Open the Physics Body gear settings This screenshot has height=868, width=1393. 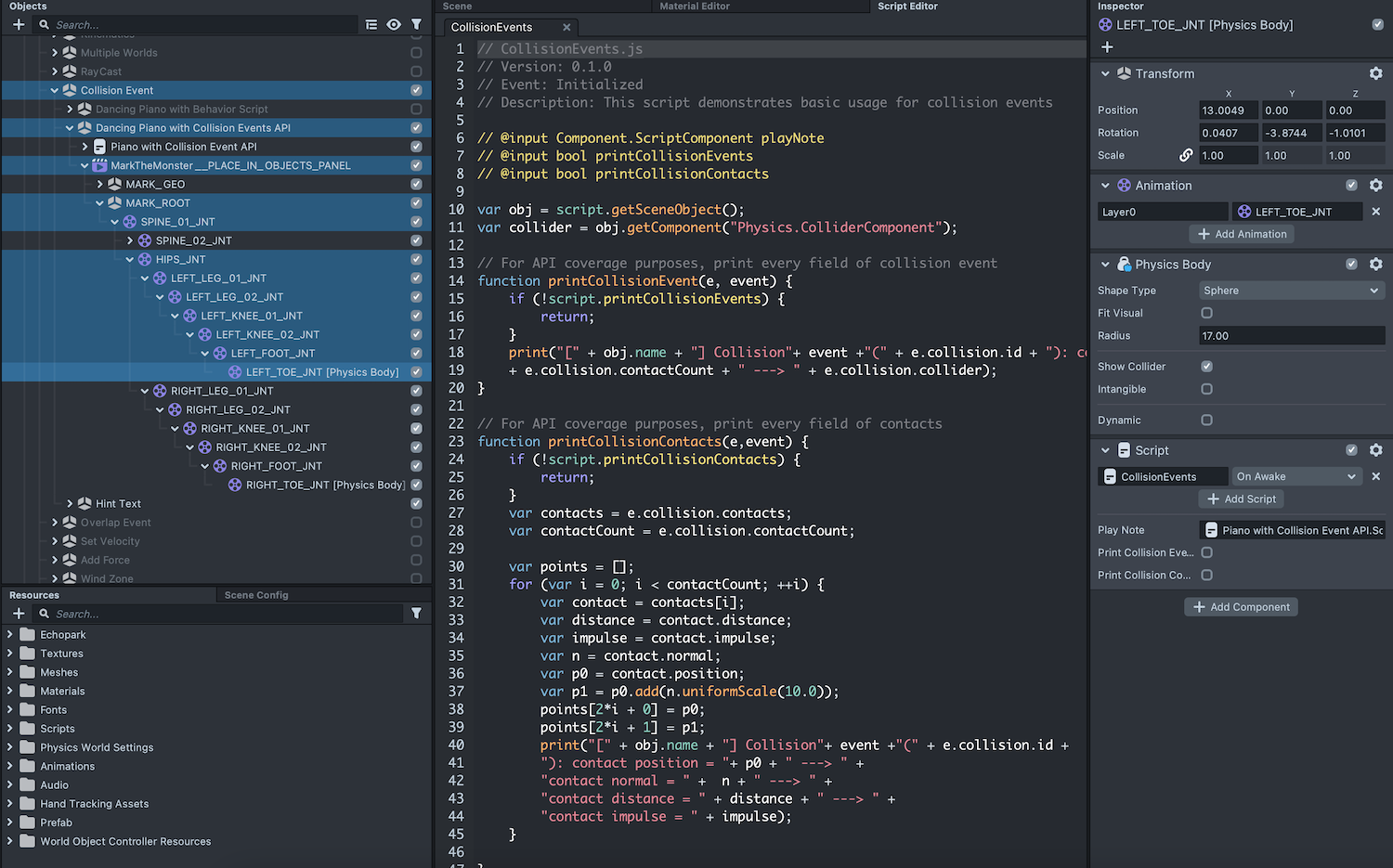point(1375,265)
